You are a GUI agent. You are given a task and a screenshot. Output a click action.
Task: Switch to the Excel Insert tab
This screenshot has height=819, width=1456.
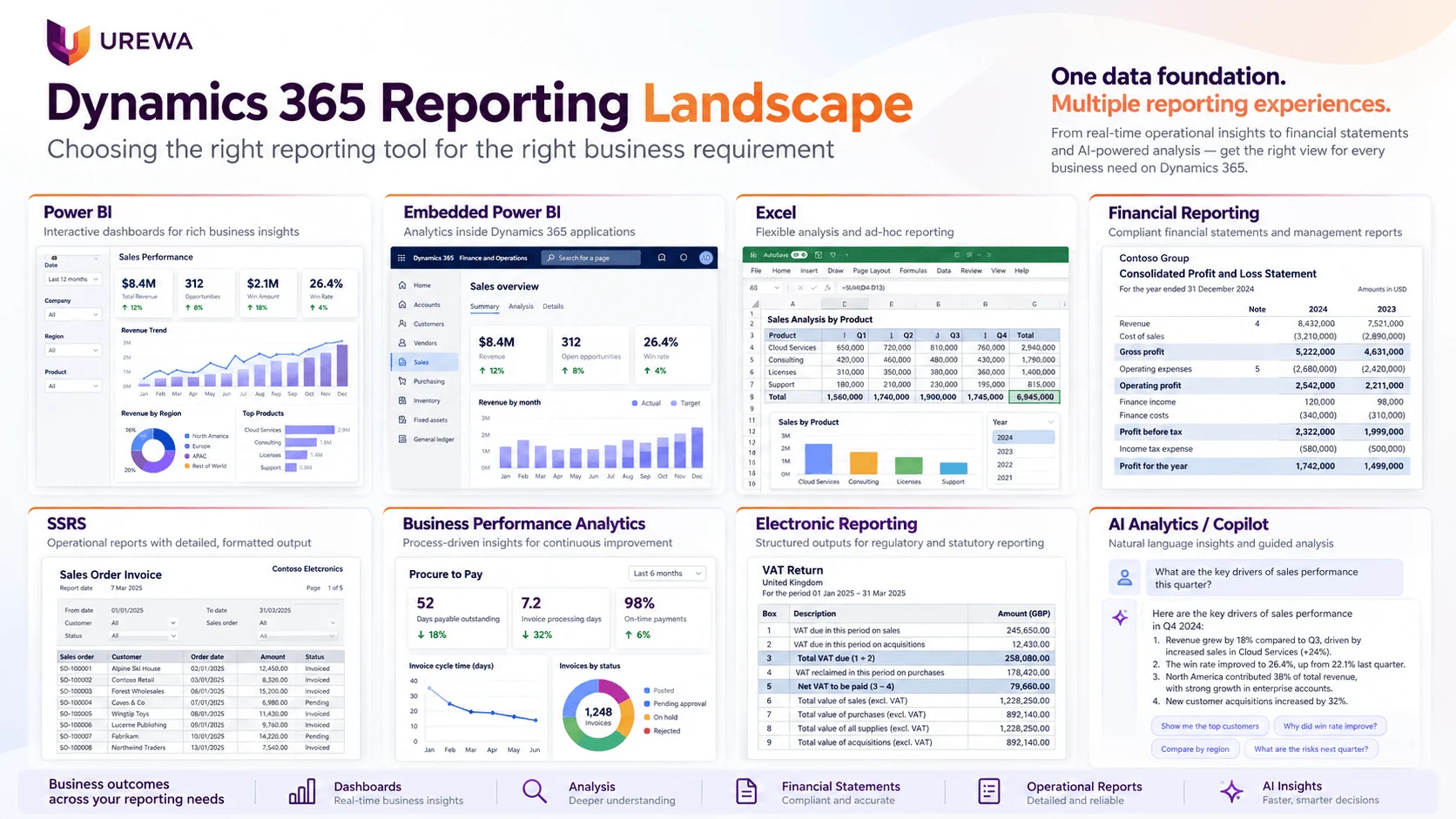[x=809, y=271]
